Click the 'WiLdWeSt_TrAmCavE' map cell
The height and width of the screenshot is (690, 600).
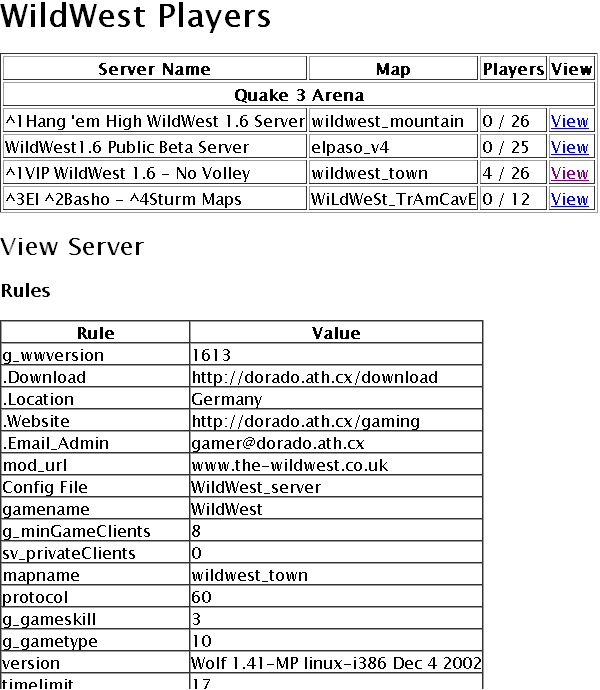393,198
